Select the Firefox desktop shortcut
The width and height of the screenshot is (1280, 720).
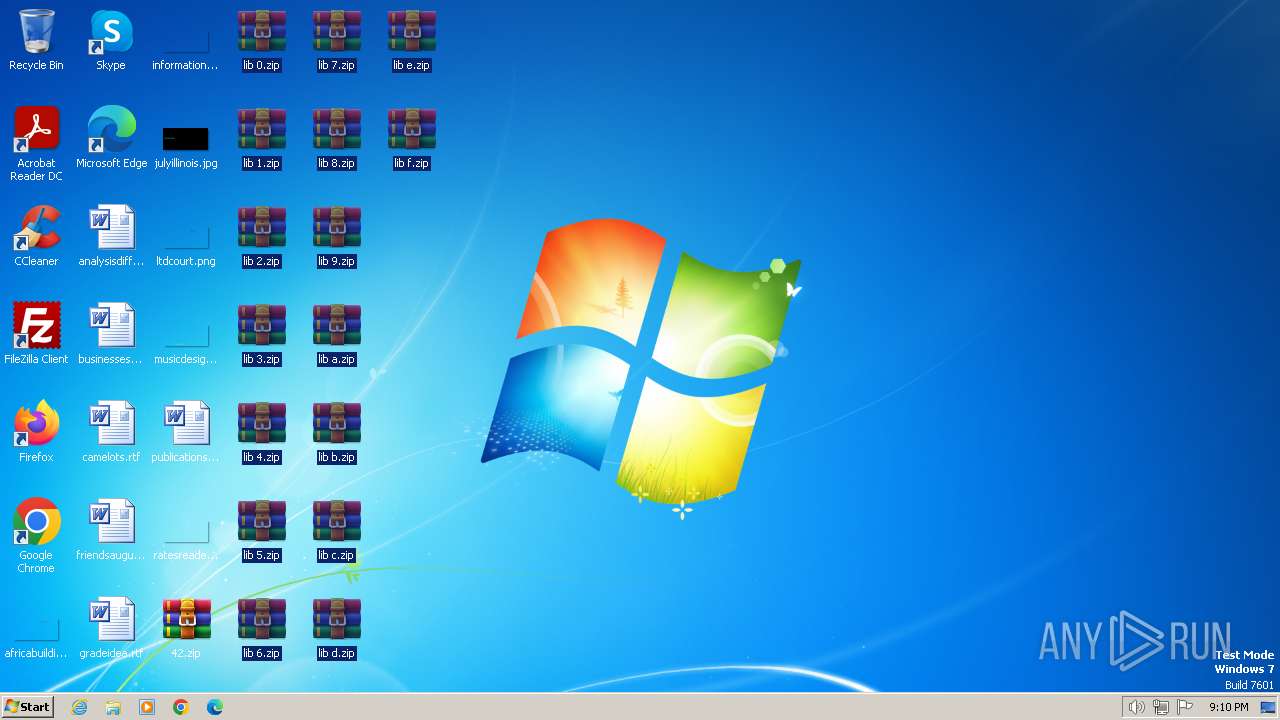[36, 432]
